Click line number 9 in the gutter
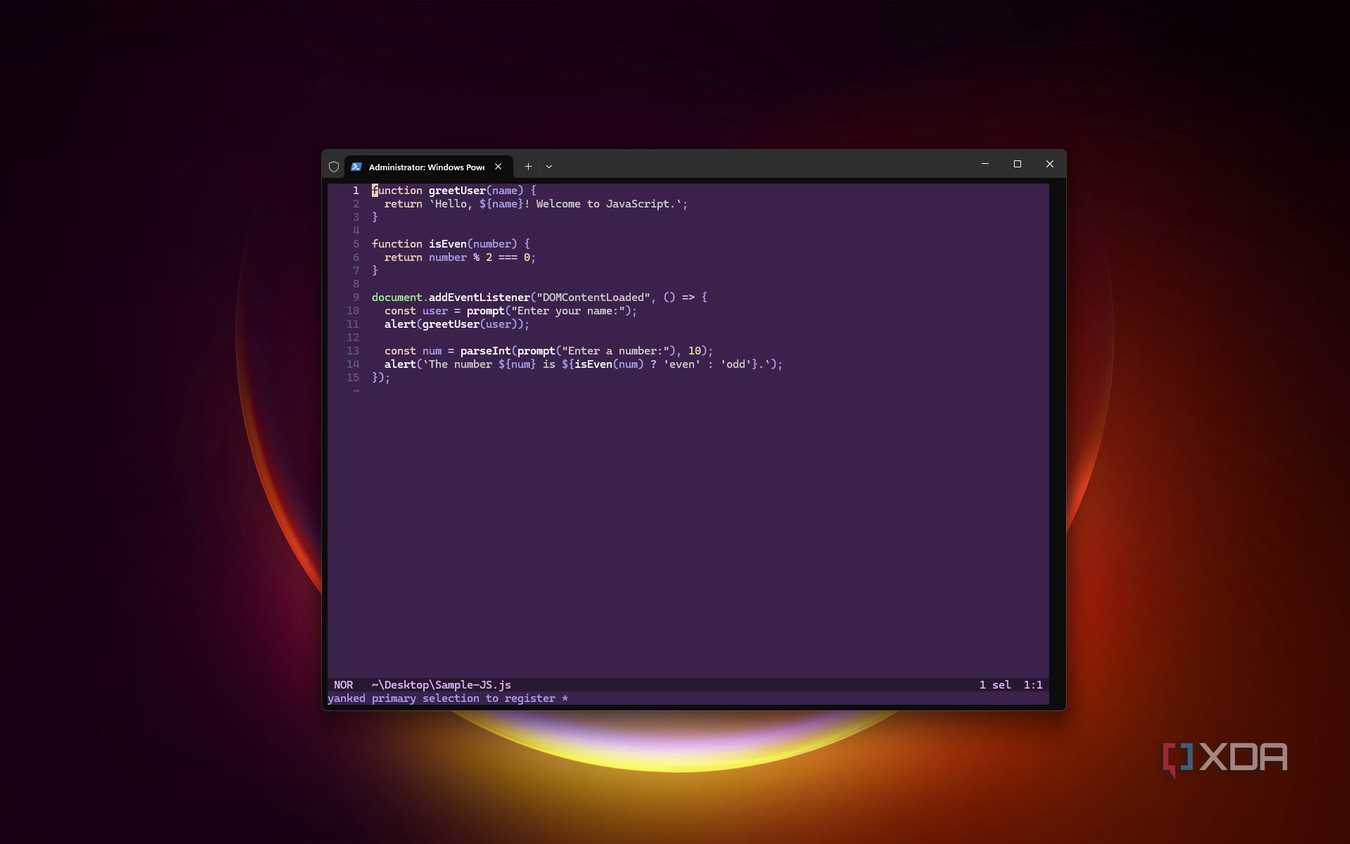This screenshot has height=844, width=1350. [x=355, y=297]
